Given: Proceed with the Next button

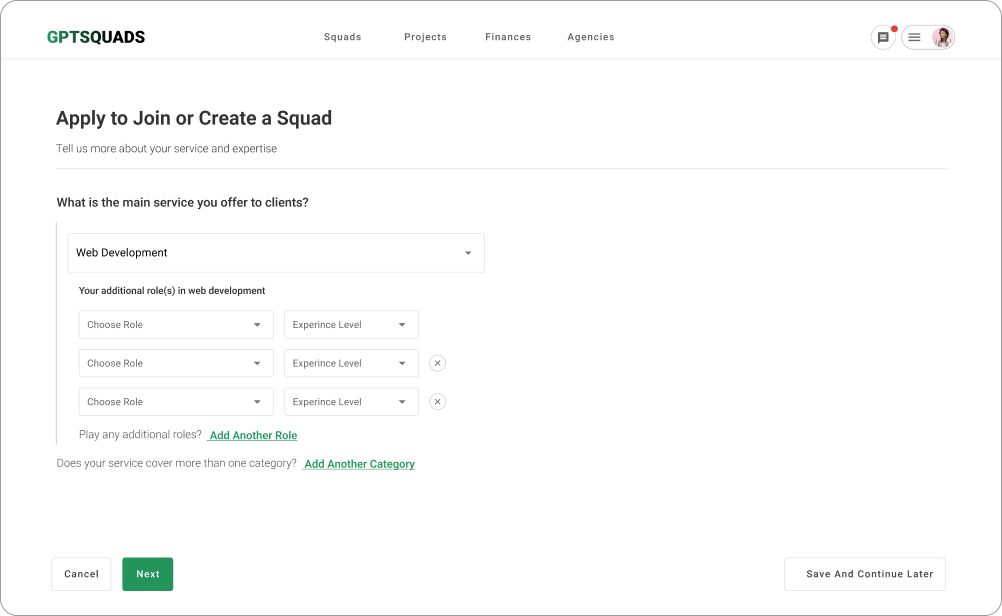Looking at the screenshot, I should (148, 574).
